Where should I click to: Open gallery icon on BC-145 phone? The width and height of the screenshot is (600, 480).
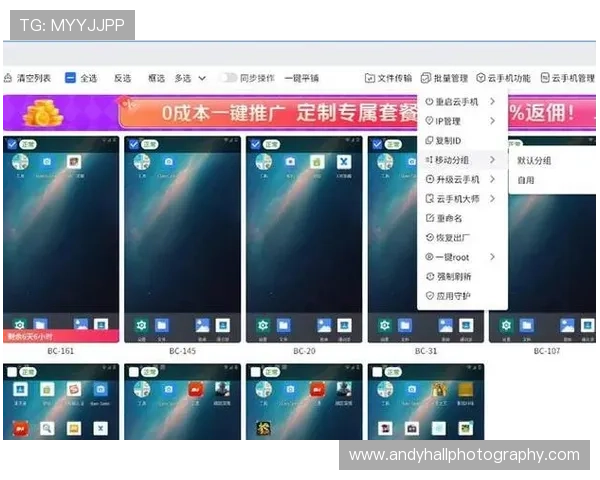(x=202, y=325)
